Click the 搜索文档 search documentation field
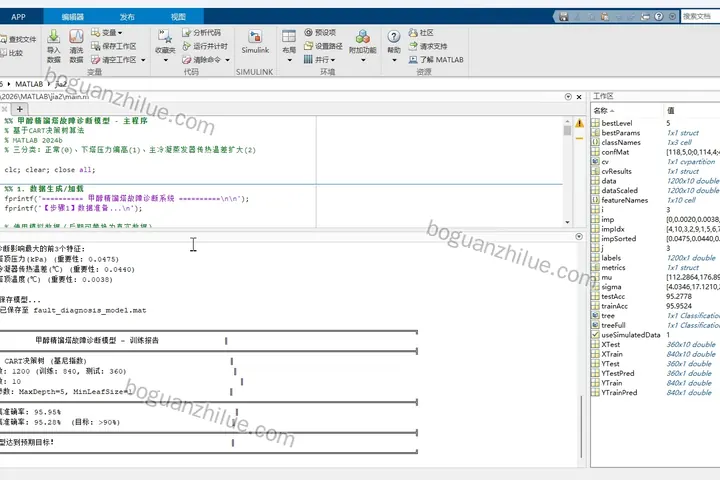 [700, 17]
